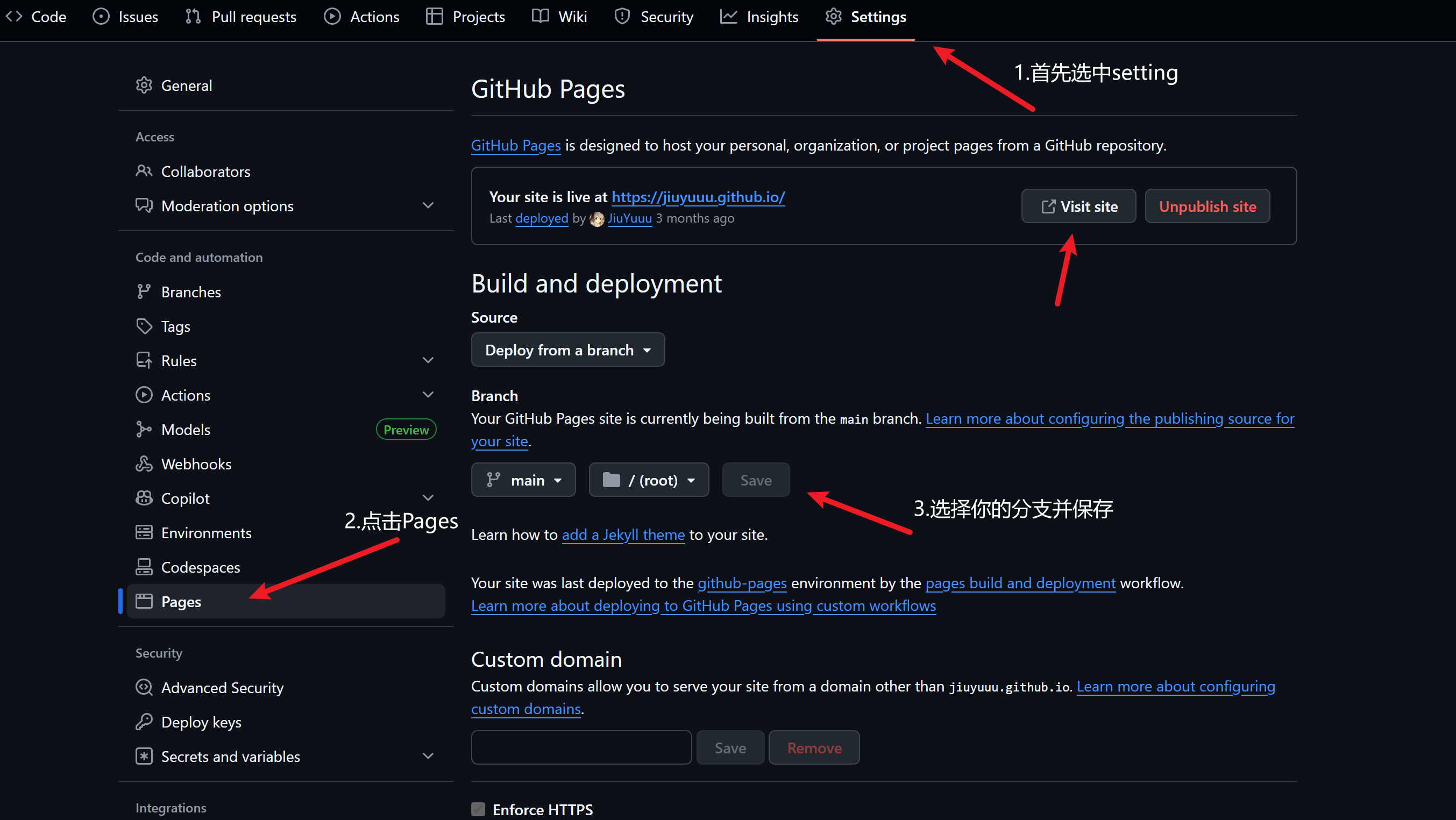Click the Insights graph icon
Screen dimensions: 1456x820
point(728,16)
